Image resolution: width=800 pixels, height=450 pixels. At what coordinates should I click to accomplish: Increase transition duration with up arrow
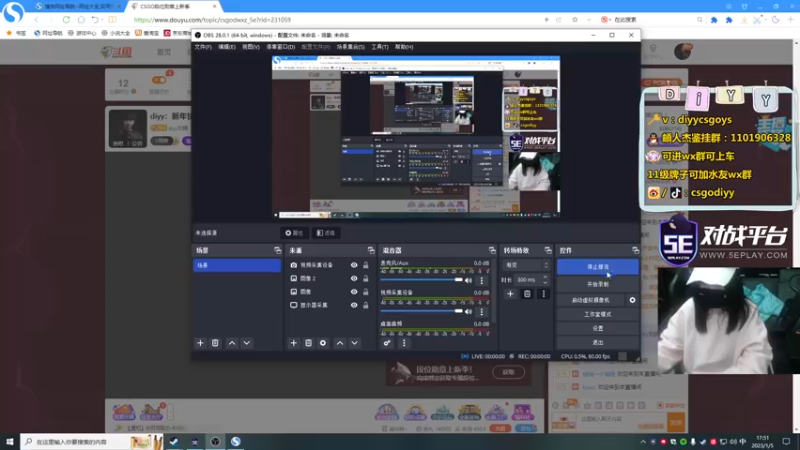[x=545, y=278]
